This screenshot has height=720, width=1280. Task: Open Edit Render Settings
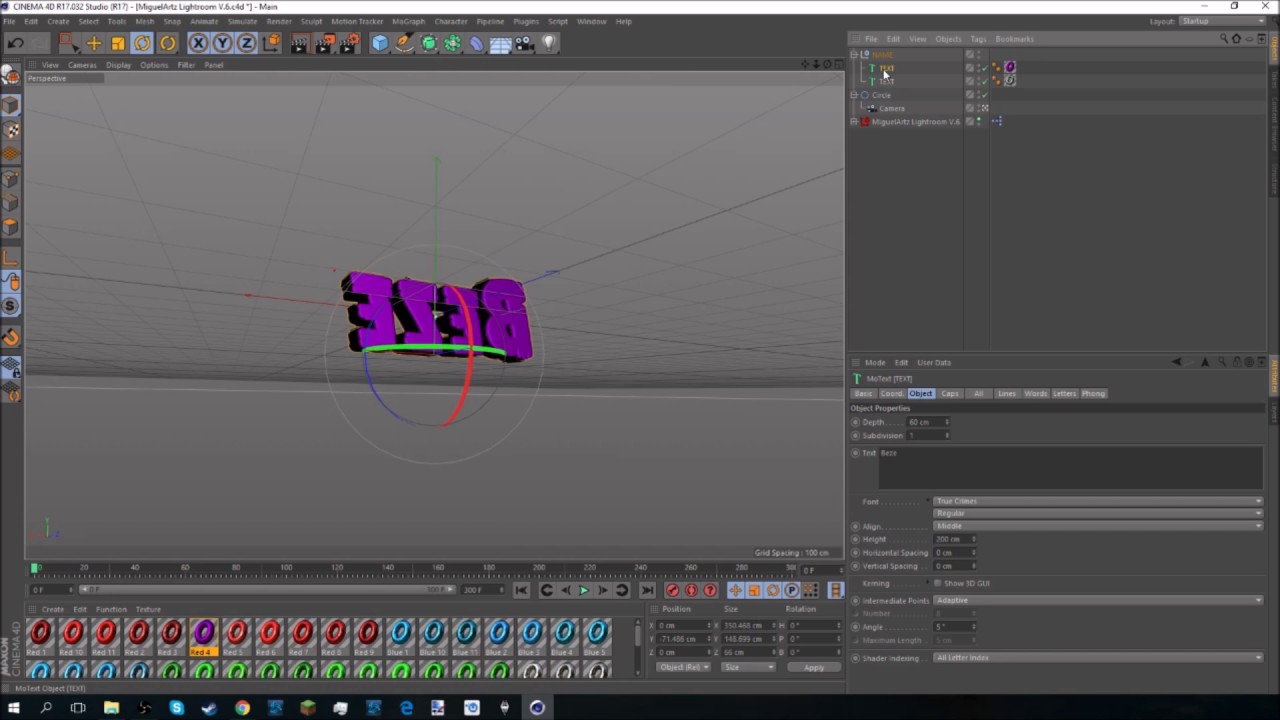(x=349, y=43)
